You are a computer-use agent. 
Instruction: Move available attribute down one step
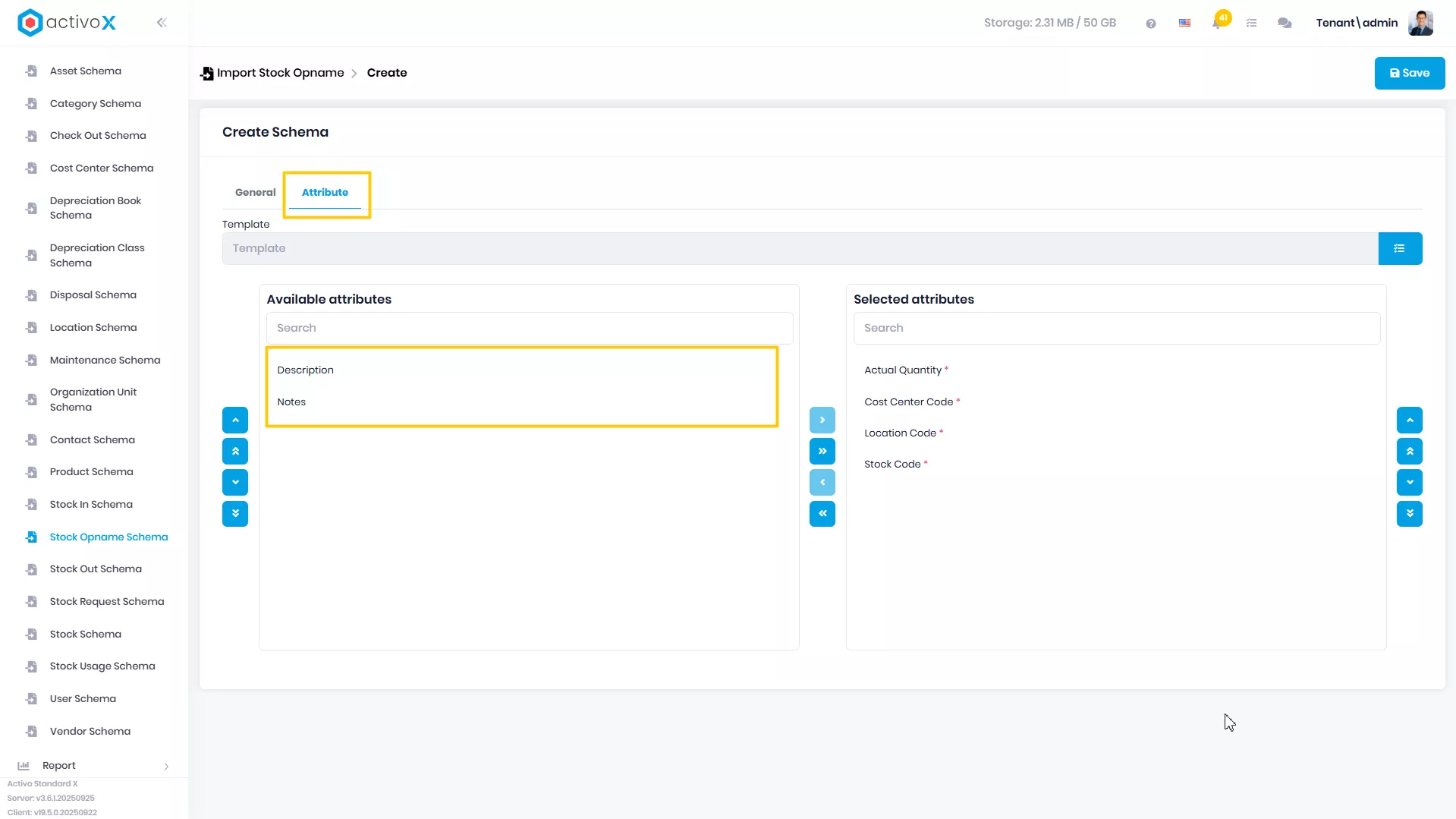235,482
